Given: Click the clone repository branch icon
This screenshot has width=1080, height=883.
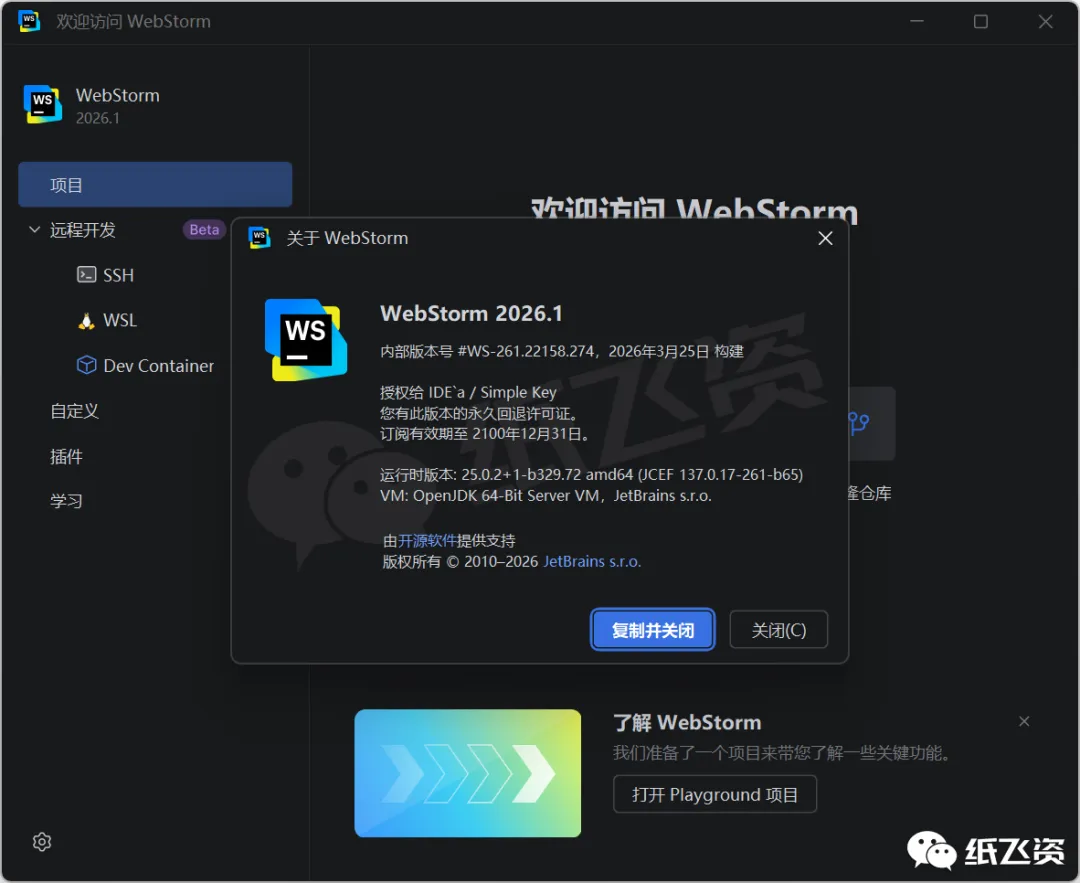Looking at the screenshot, I should (858, 423).
